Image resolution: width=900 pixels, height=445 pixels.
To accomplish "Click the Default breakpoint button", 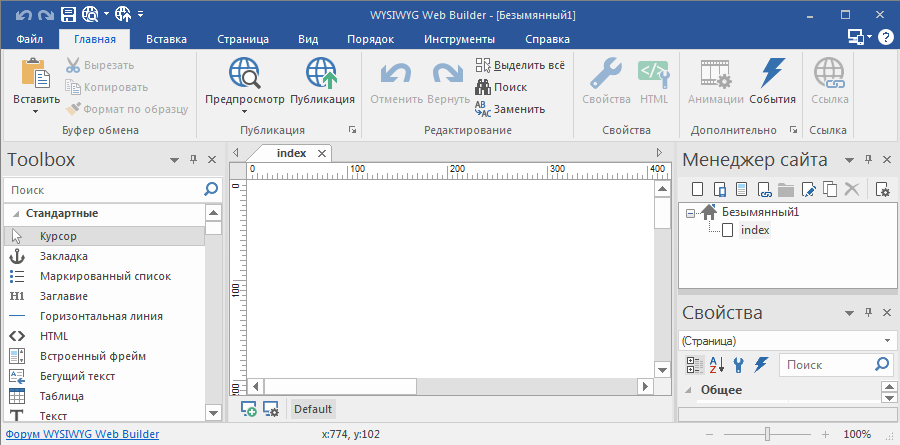I will [x=313, y=409].
